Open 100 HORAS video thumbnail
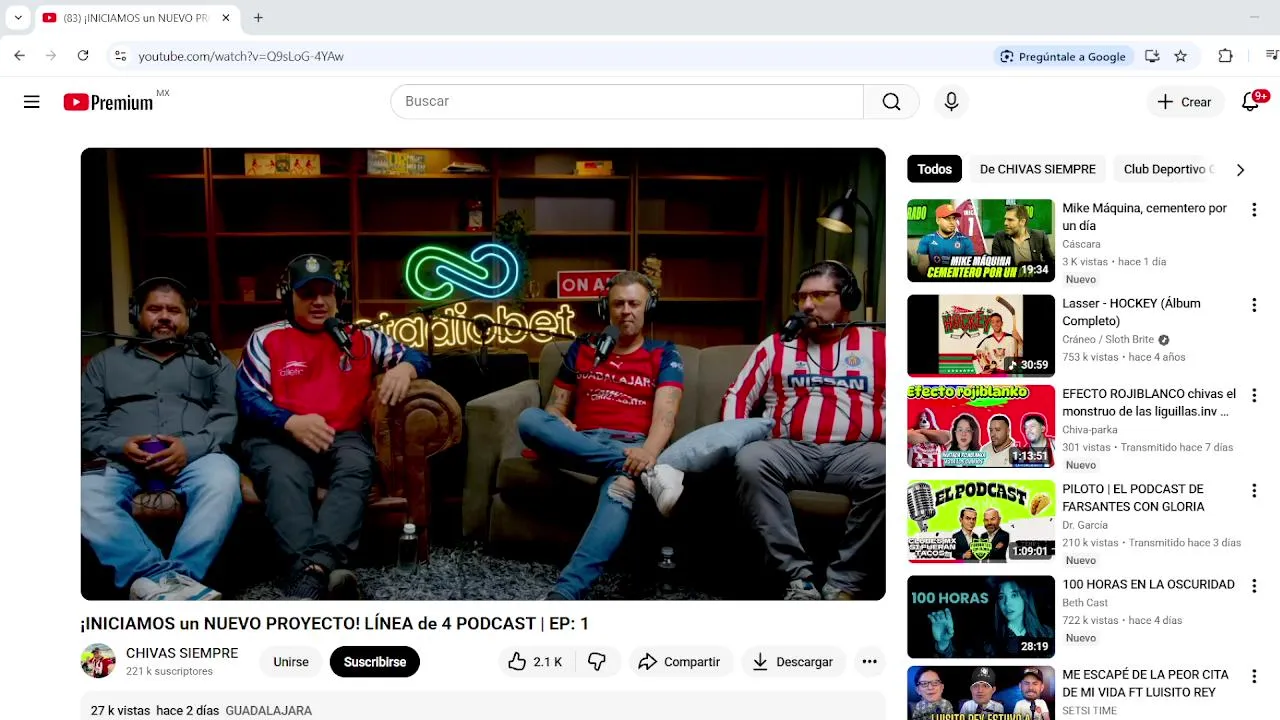The image size is (1280, 720). (x=981, y=617)
